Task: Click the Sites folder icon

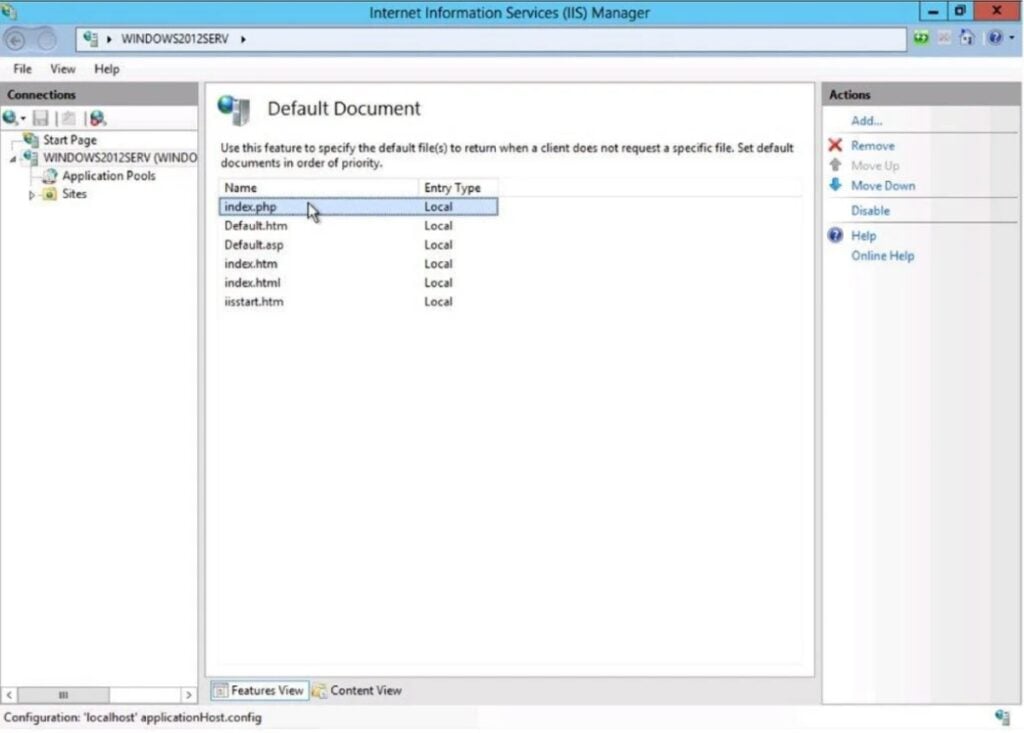Action: tap(49, 194)
